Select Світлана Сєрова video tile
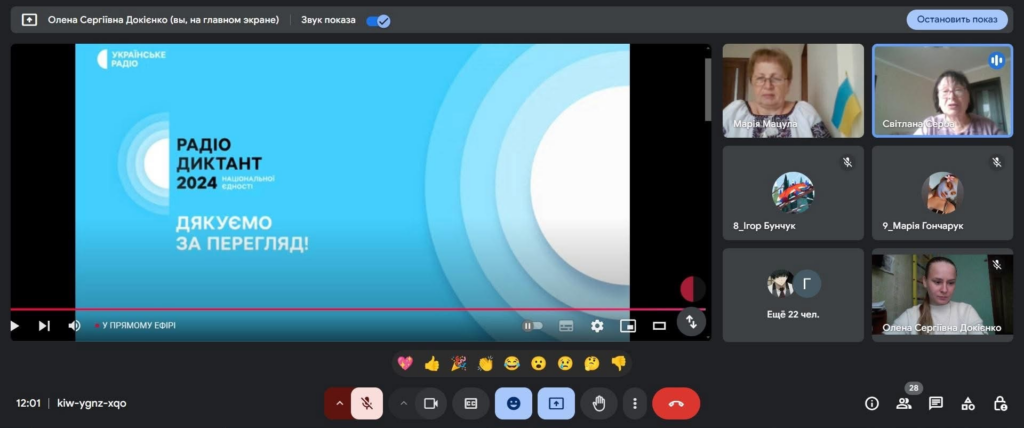Screen dimensions: 1024x428 click(x=942, y=91)
